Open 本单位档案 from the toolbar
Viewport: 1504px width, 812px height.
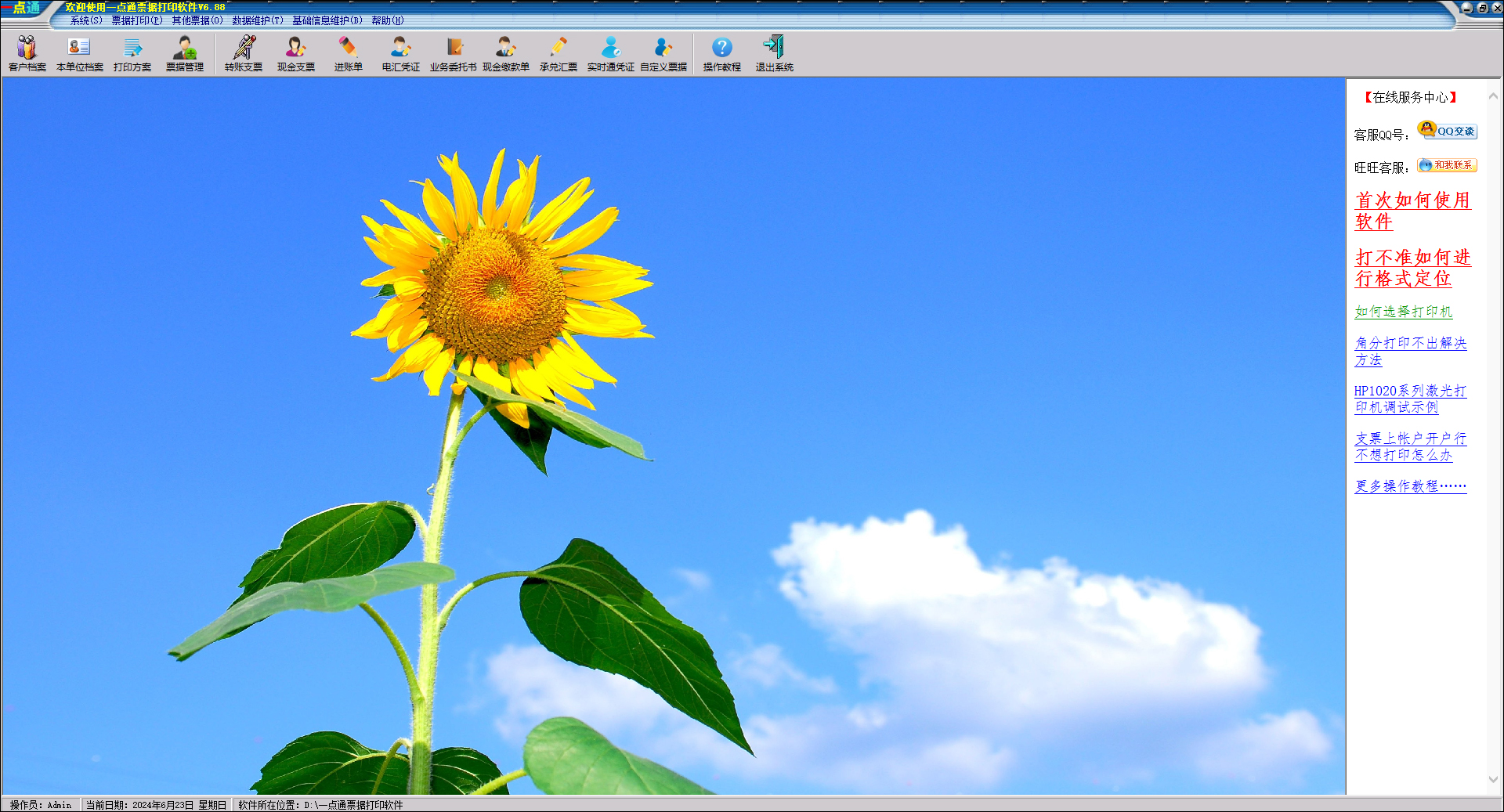80,54
